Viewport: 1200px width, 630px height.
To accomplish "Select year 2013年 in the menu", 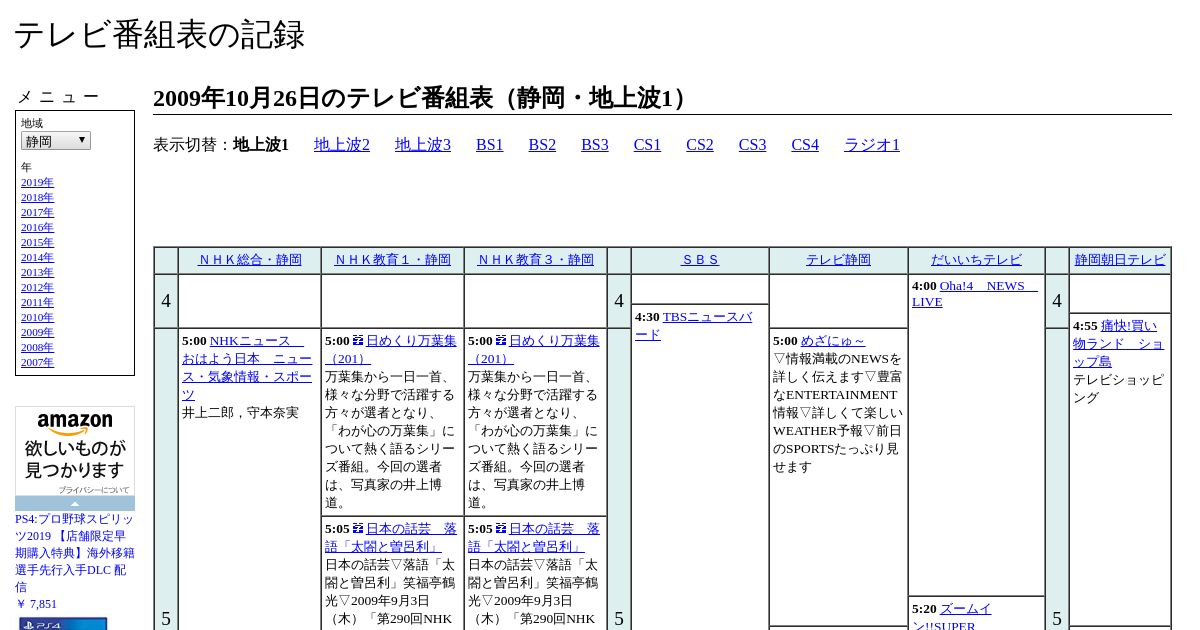I will (37, 272).
